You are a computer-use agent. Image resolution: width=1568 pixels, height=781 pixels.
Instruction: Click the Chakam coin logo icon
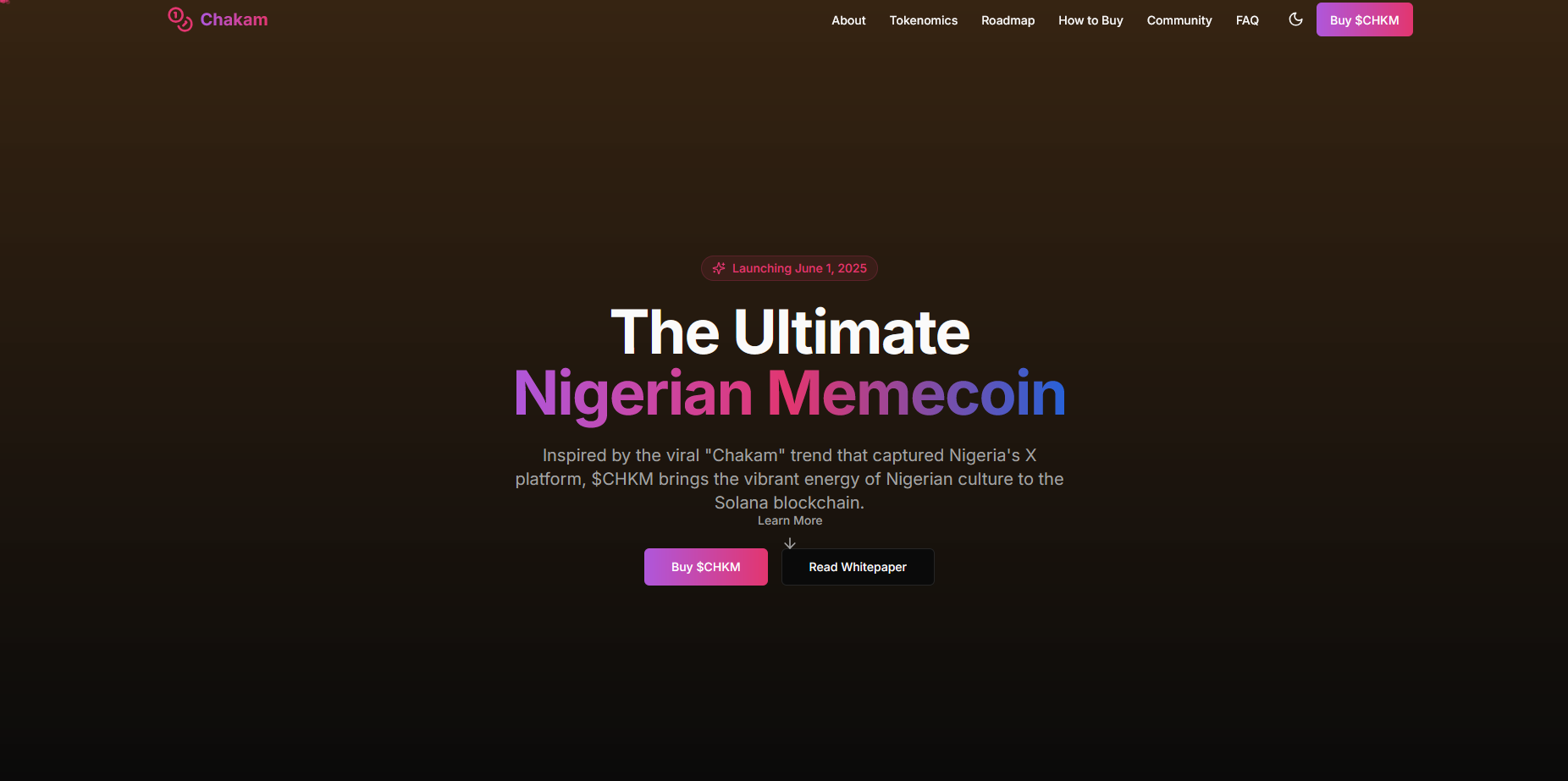click(x=179, y=19)
